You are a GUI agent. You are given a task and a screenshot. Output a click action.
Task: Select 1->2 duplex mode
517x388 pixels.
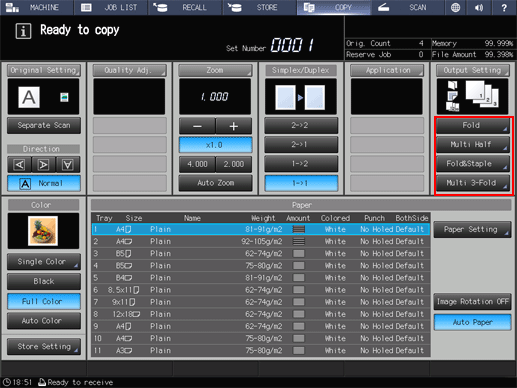(x=301, y=164)
